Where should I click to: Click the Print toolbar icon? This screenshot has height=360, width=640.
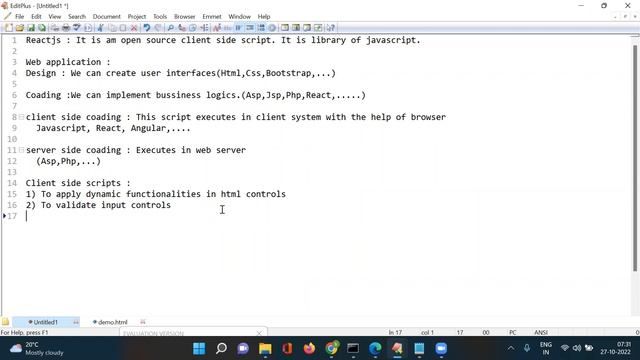click(66, 28)
